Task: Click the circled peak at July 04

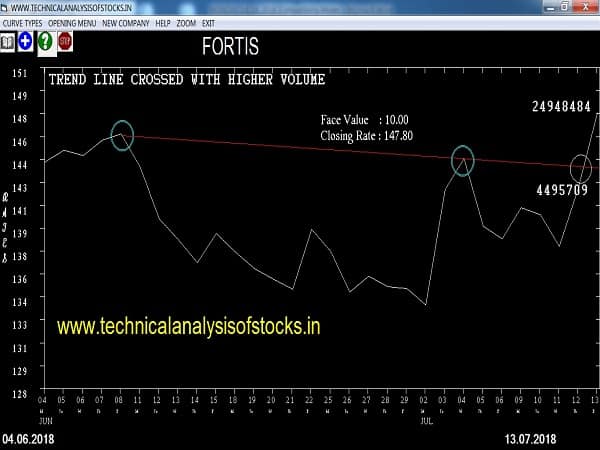Action: tap(462, 160)
